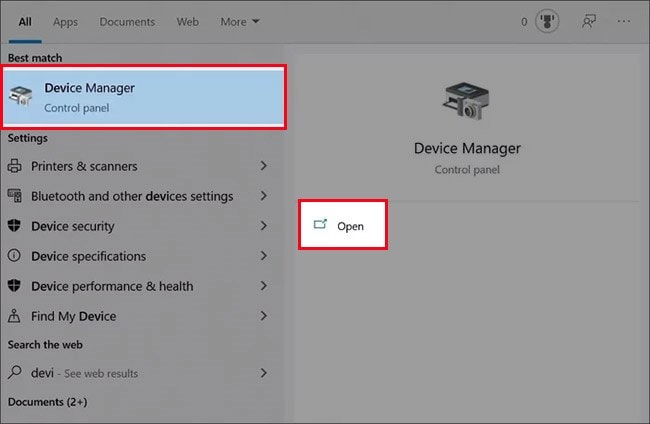Click the web search magnifier icon

tap(15, 373)
